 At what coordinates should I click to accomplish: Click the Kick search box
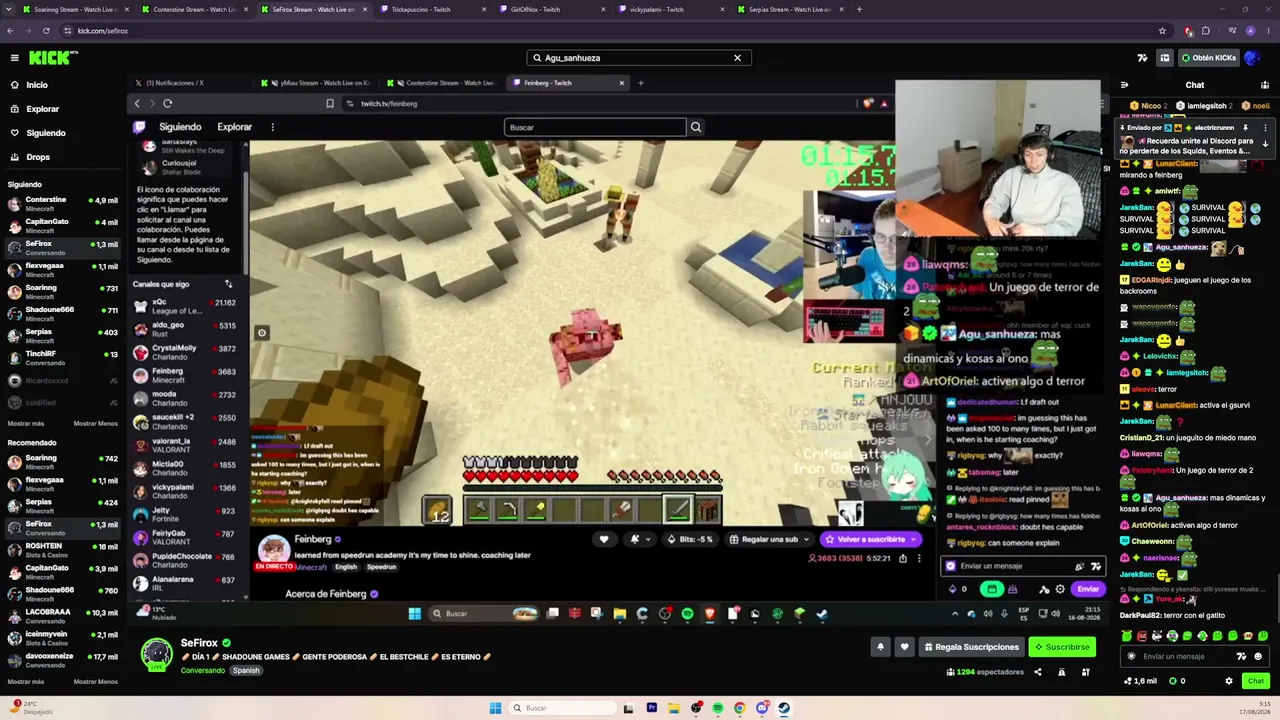click(x=639, y=58)
